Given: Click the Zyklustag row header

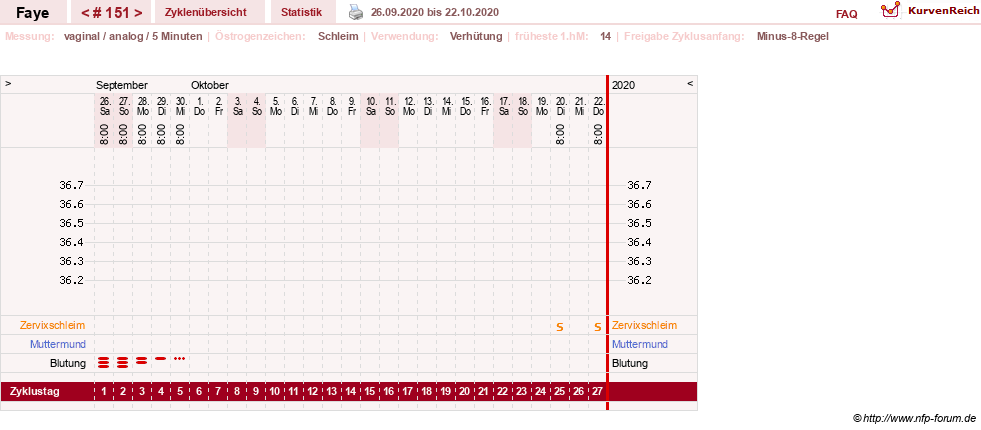Looking at the screenshot, I should [x=35, y=391].
